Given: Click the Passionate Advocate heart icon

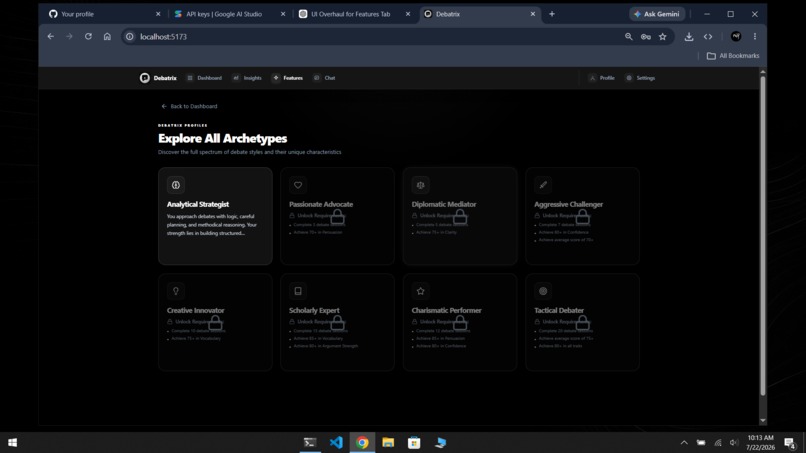Looking at the screenshot, I should 298,185.
